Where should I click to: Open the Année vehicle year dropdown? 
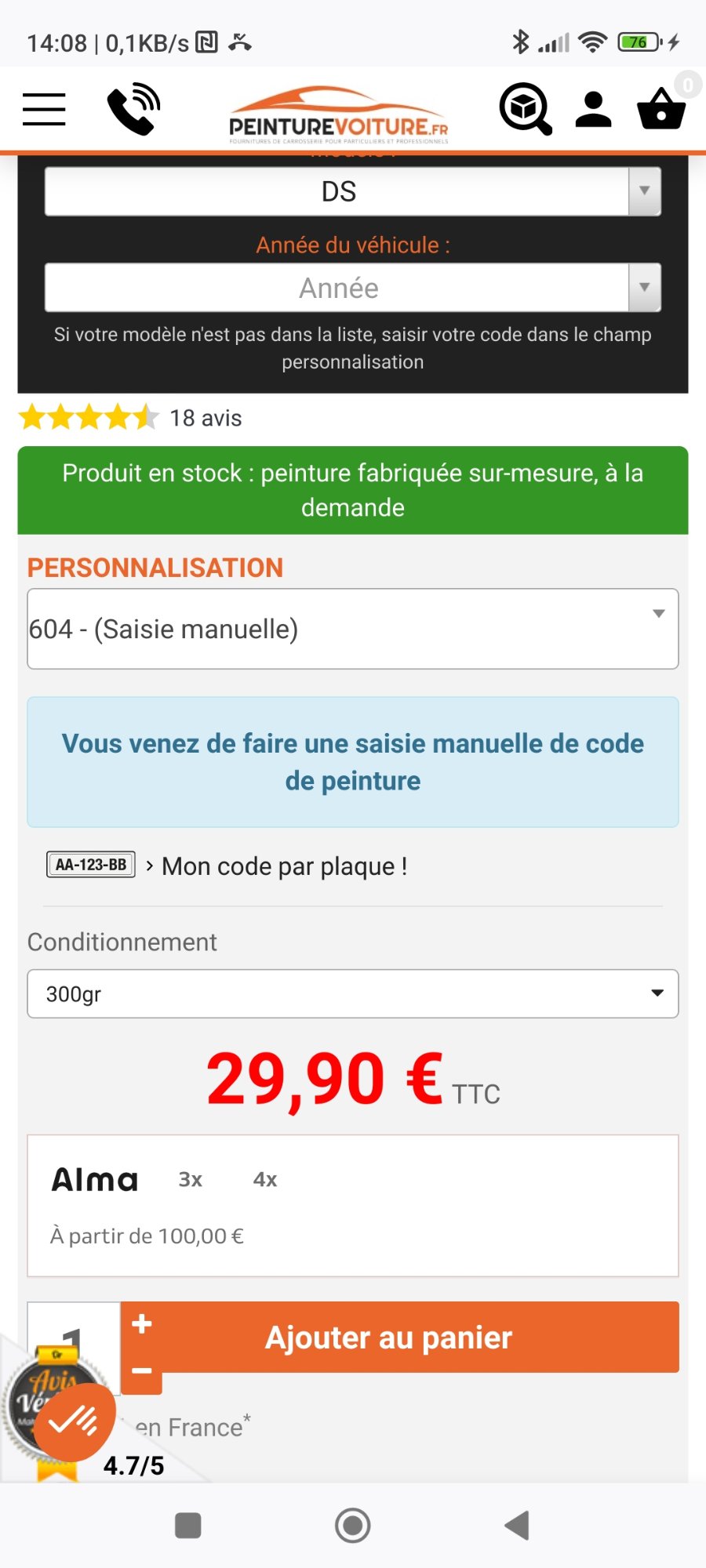353,288
